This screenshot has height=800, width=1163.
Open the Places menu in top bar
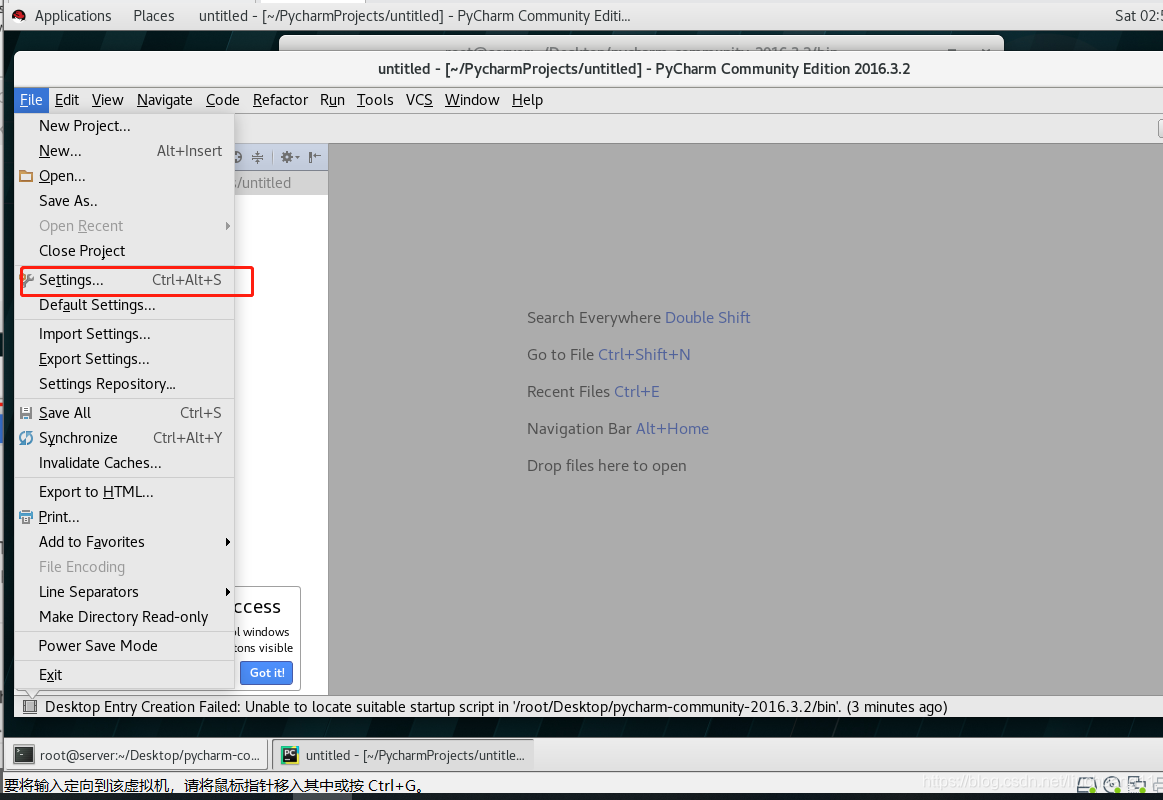click(x=154, y=16)
